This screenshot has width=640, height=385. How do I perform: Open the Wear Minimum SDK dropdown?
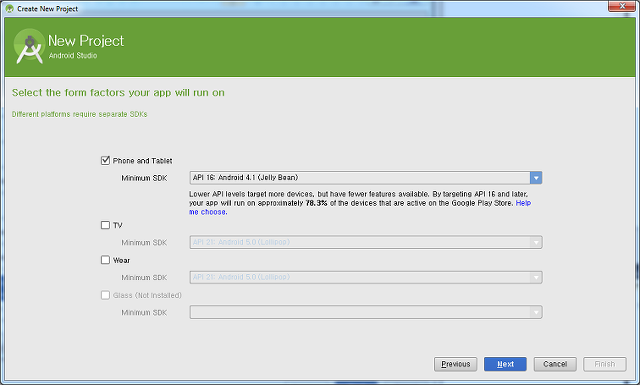coord(366,277)
